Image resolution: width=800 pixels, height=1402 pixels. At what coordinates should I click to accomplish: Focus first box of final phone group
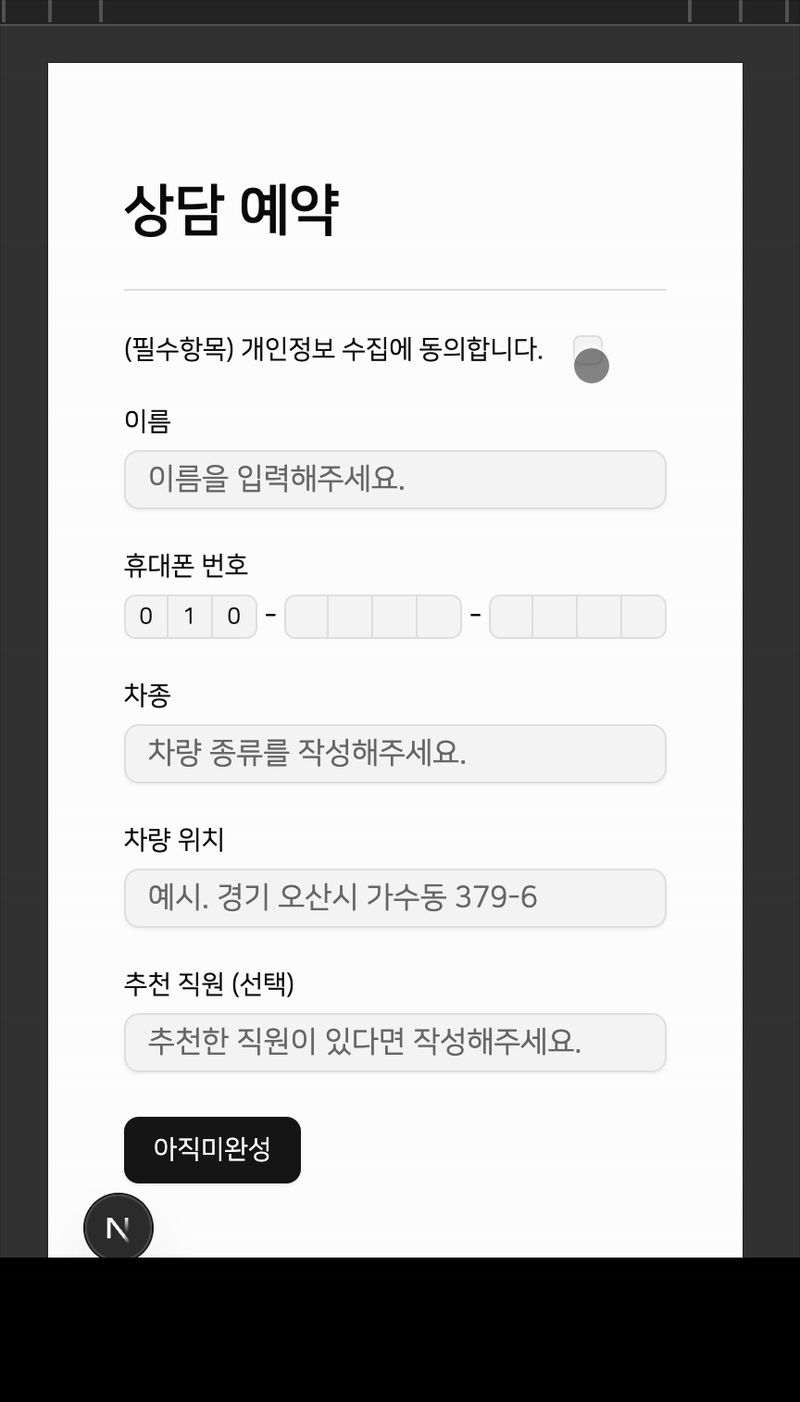(x=511, y=616)
